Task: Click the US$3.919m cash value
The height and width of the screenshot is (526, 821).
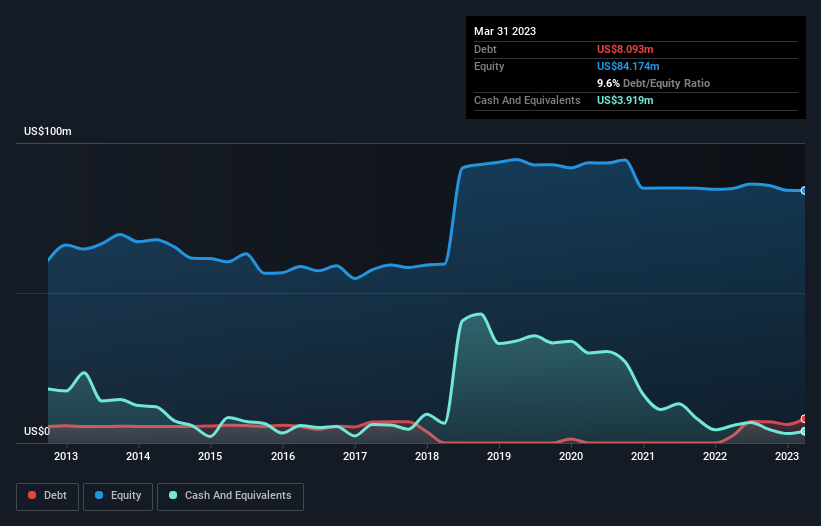Action: tap(625, 100)
